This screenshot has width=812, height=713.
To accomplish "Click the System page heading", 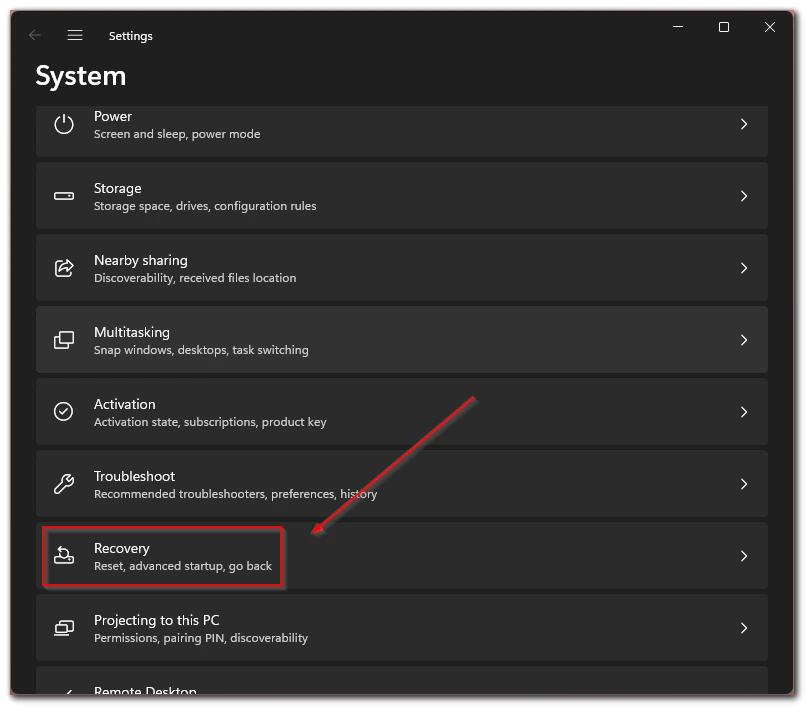I will pos(81,77).
